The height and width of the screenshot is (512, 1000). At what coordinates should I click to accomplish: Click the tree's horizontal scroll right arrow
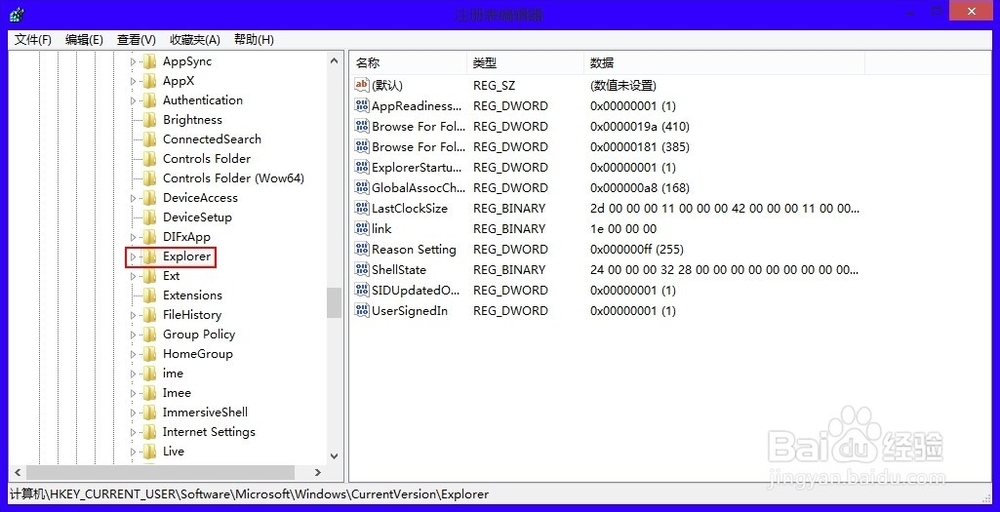[318, 472]
